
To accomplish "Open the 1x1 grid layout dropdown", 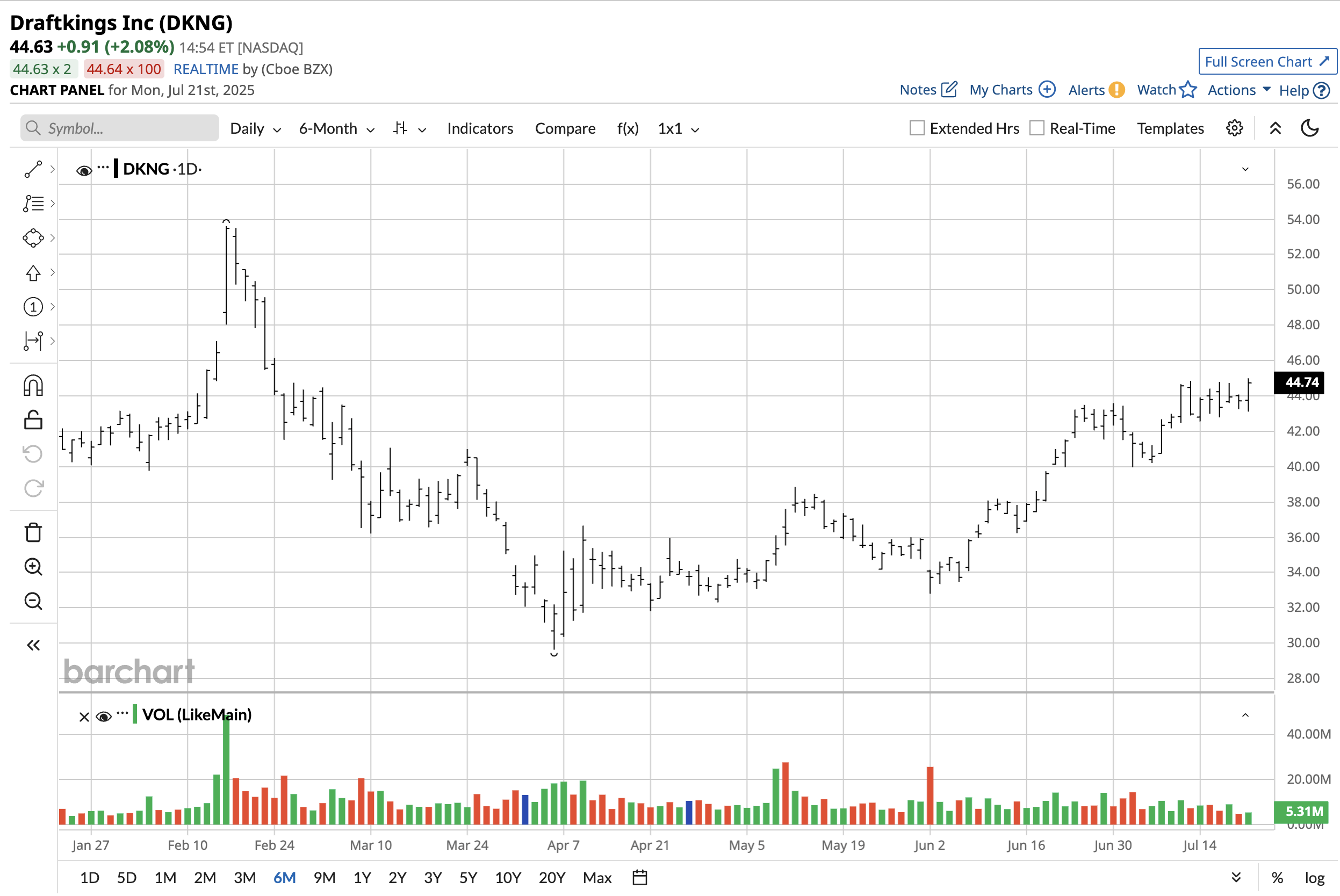I will pyautogui.click(x=678, y=128).
